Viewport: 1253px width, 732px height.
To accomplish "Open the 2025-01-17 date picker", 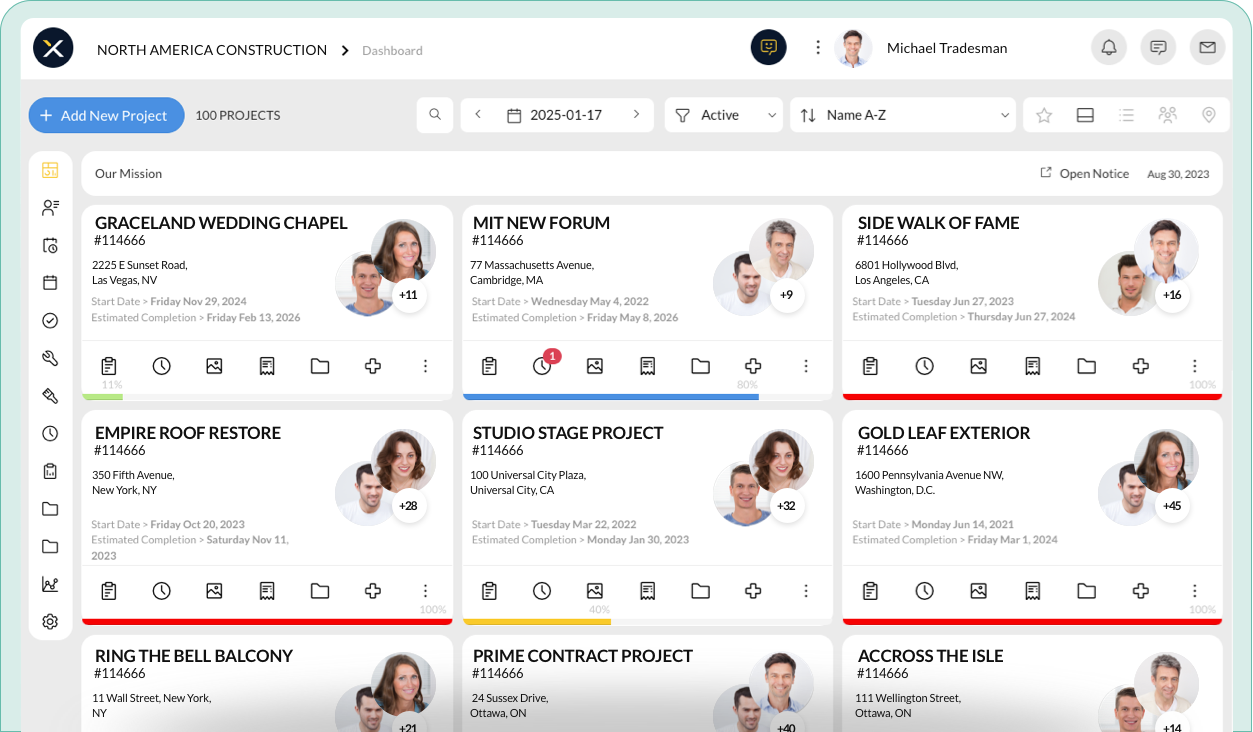I will point(555,115).
